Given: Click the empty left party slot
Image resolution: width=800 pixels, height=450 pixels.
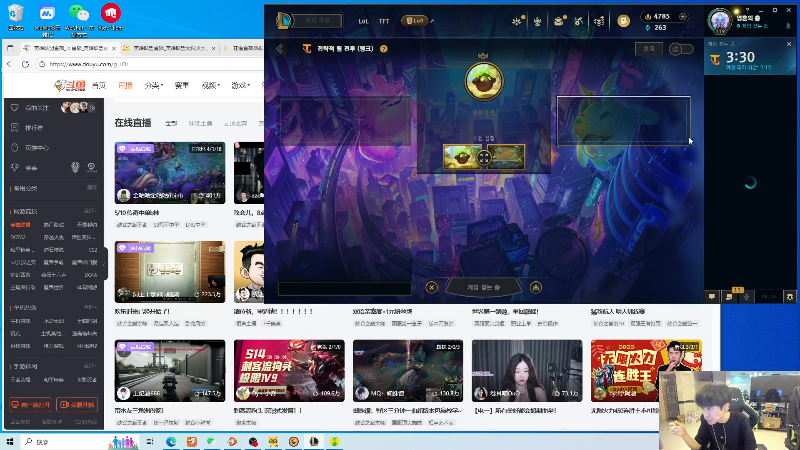Looking at the screenshot, I should pyautogui.click(x=344, y=121).
